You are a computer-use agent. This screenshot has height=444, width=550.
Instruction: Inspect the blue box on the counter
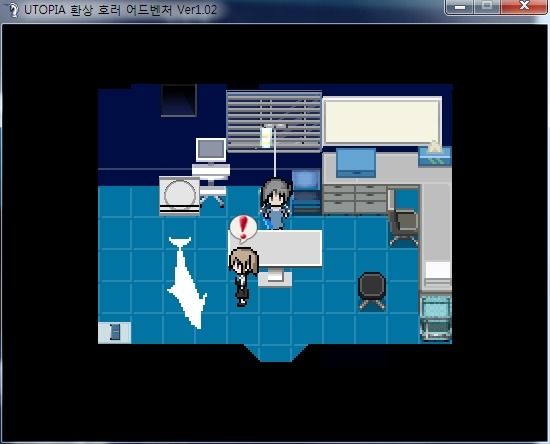click(356, 163)
